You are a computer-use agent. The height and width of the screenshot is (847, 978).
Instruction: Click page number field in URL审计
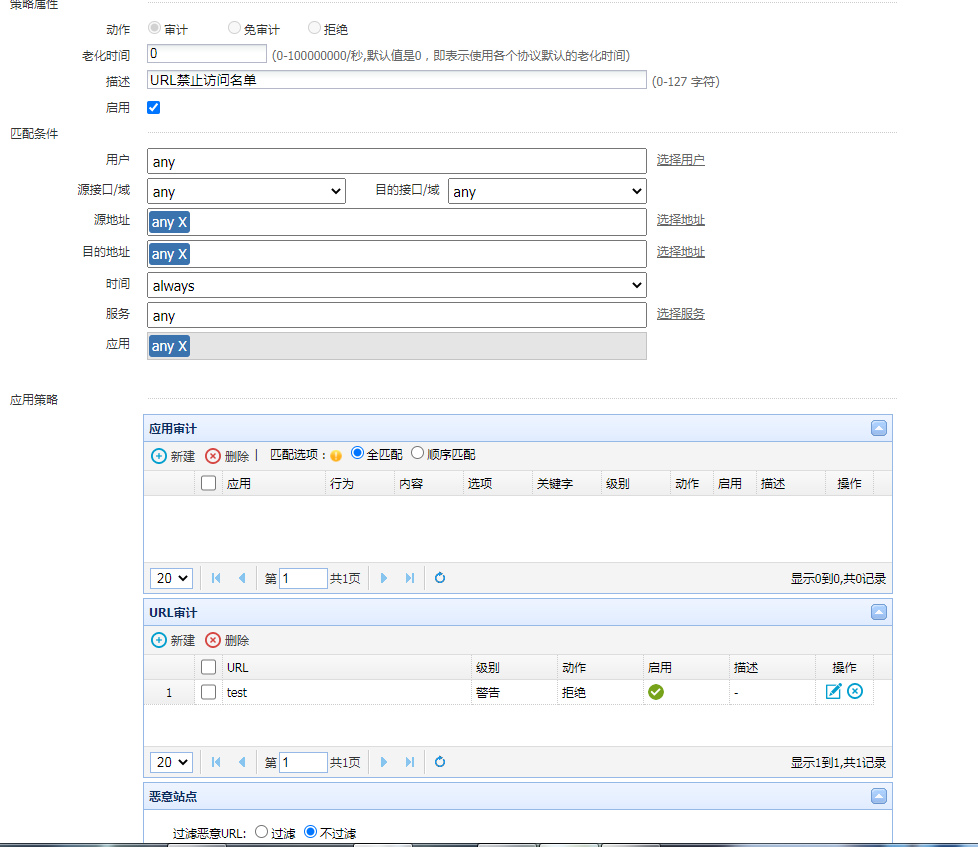point(303,762)
